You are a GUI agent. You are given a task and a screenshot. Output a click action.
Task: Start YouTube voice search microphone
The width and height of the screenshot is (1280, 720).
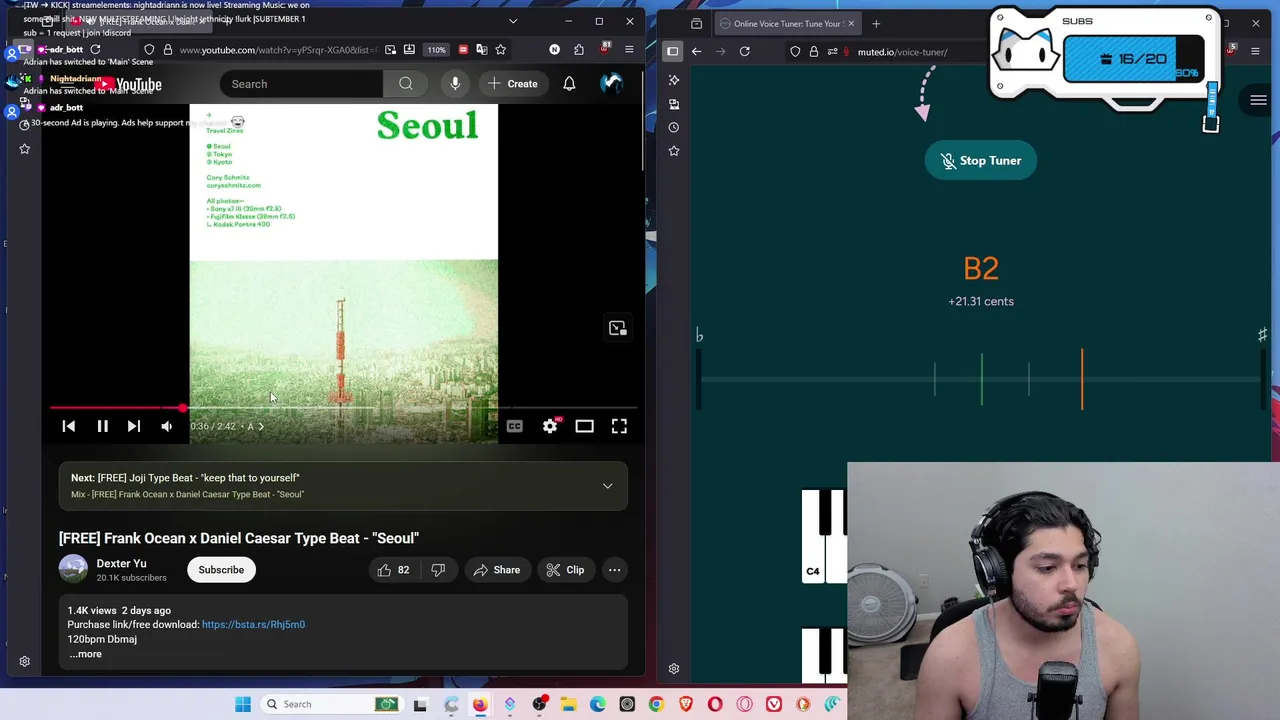point(455,84)
